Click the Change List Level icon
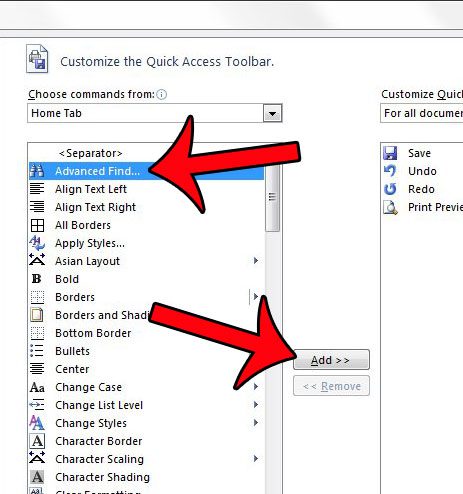Screen dimensions: 463x494 (37, 405)
